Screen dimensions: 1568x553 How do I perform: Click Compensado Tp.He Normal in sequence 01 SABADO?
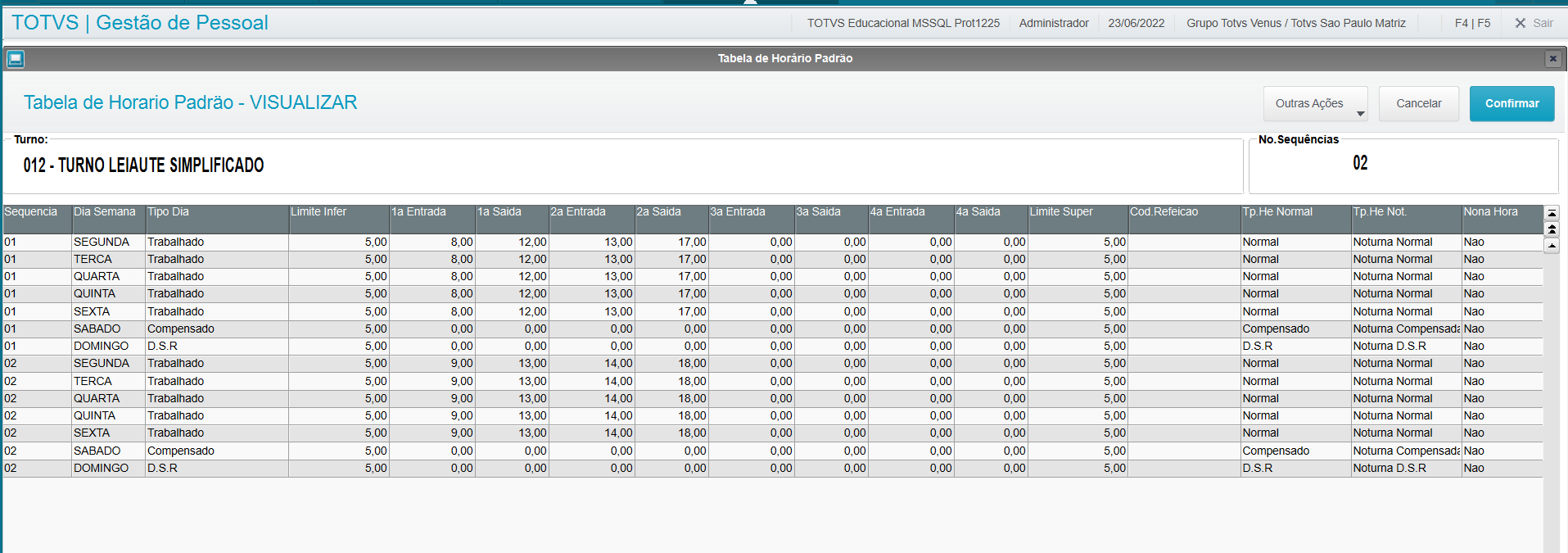click(x=1296, y=329)
